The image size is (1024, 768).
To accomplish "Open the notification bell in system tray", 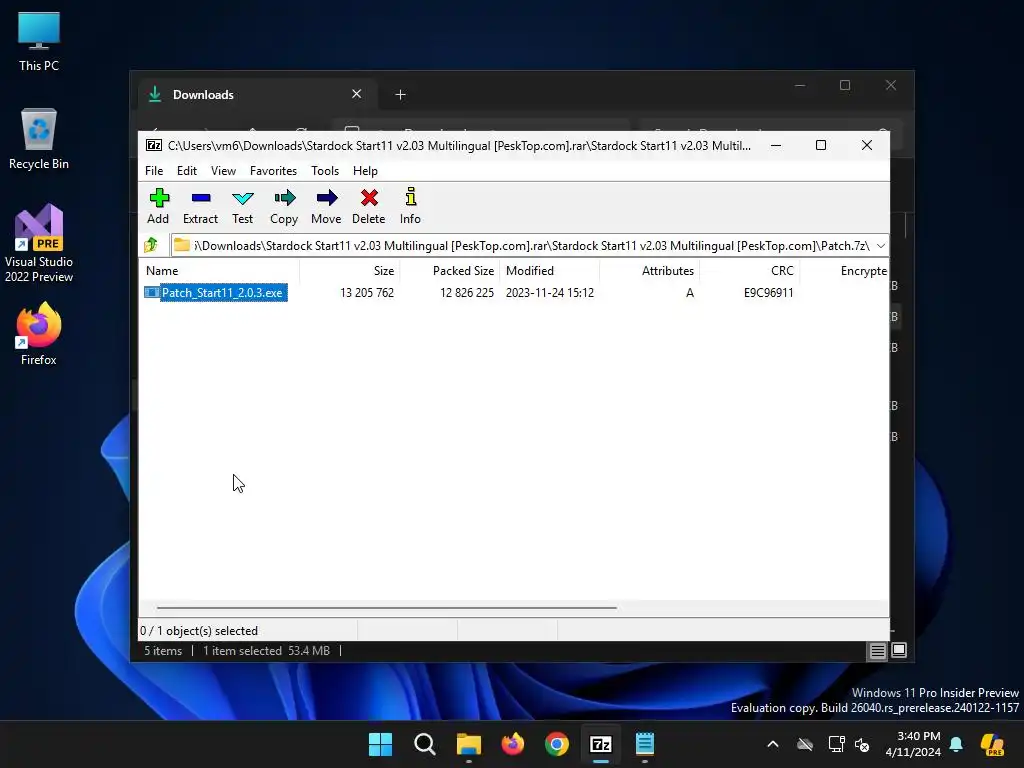I will (x=956, y=744).
